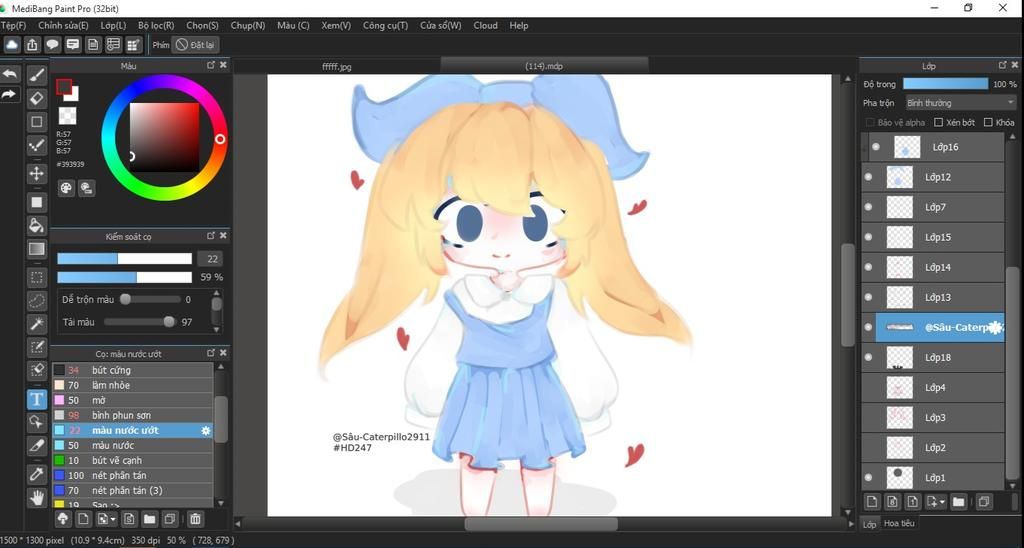Image resolution: width=1024 pixels, height=548 pixels.
Task: Select the Magic Wand tool
Action: tap(37, 324)
